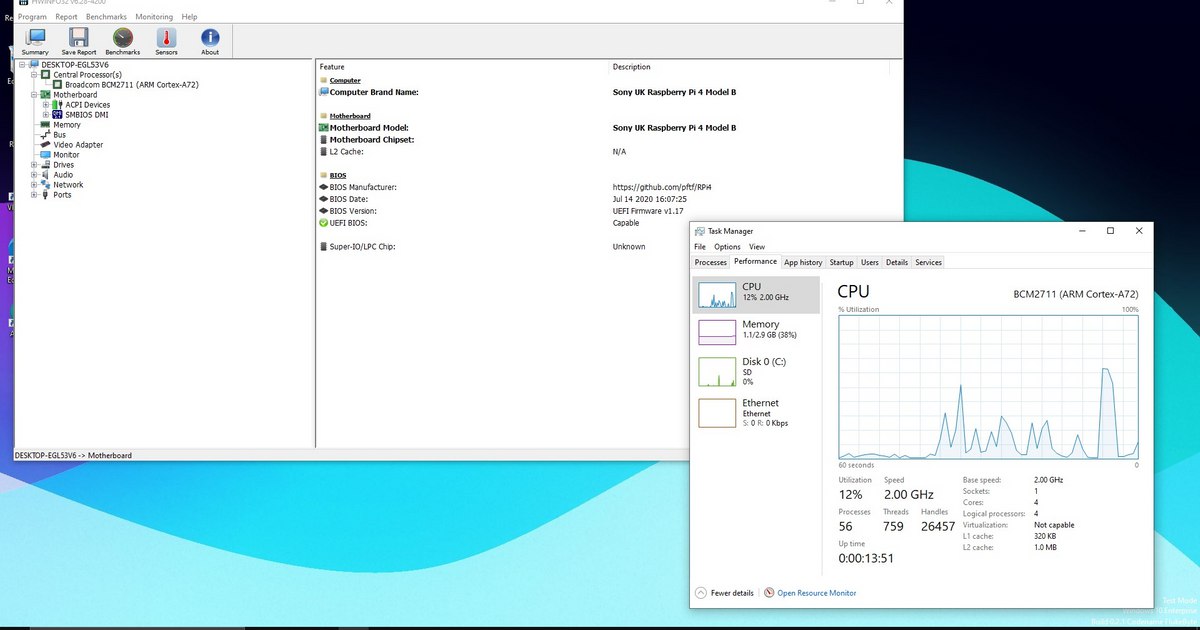Switch to the Services tab
Image resolution: width=1200 pixels, height=630 pixels.
coord(929,262)
